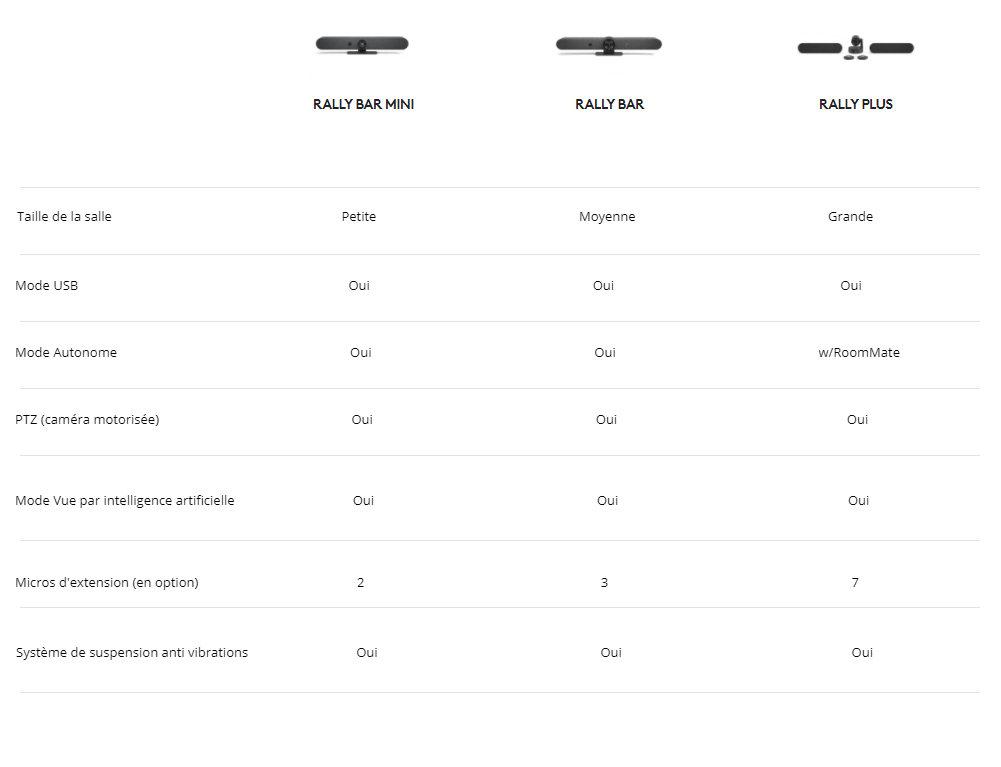Click the Rally Bar product image
The image size is (1001, 767).
pyautogui.click(x=609, y=46)
